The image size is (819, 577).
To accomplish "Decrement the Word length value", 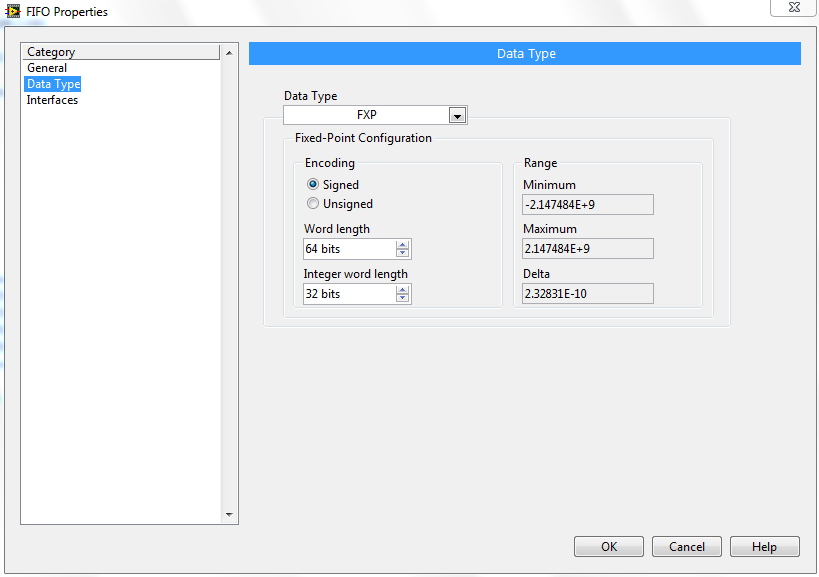I will point(402,253).
